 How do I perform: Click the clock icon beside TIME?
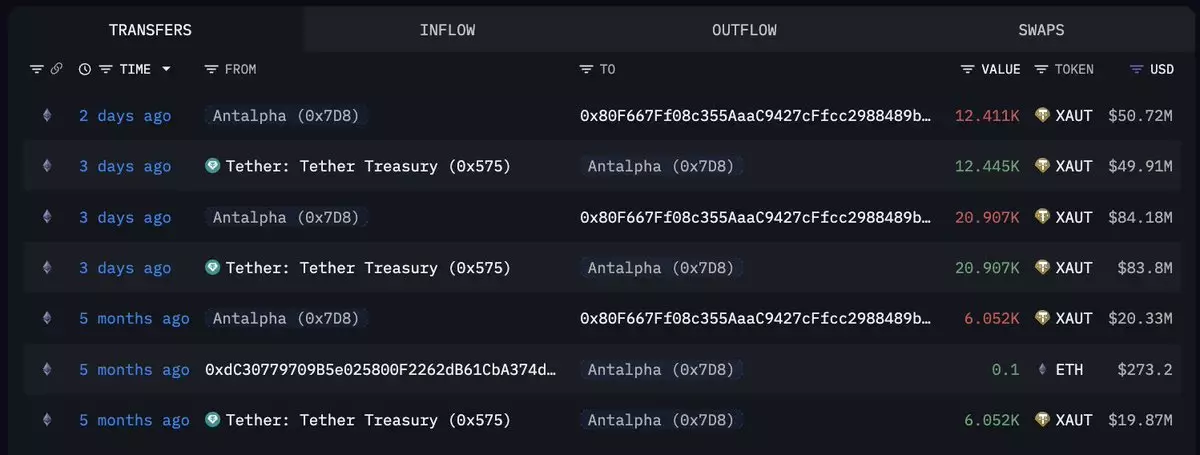[85, 69]
